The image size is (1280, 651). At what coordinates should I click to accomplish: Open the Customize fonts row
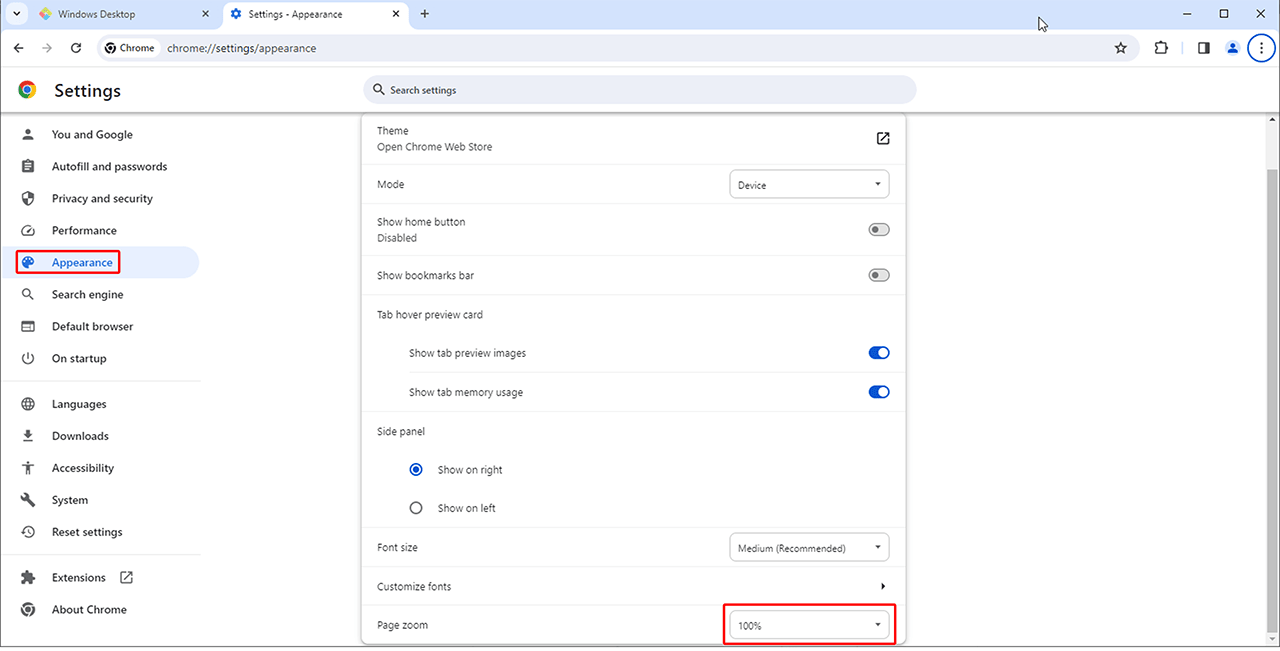click(632, 587)
